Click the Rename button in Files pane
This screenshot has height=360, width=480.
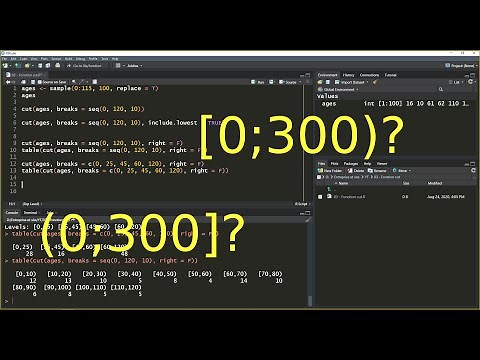(377, 171)
